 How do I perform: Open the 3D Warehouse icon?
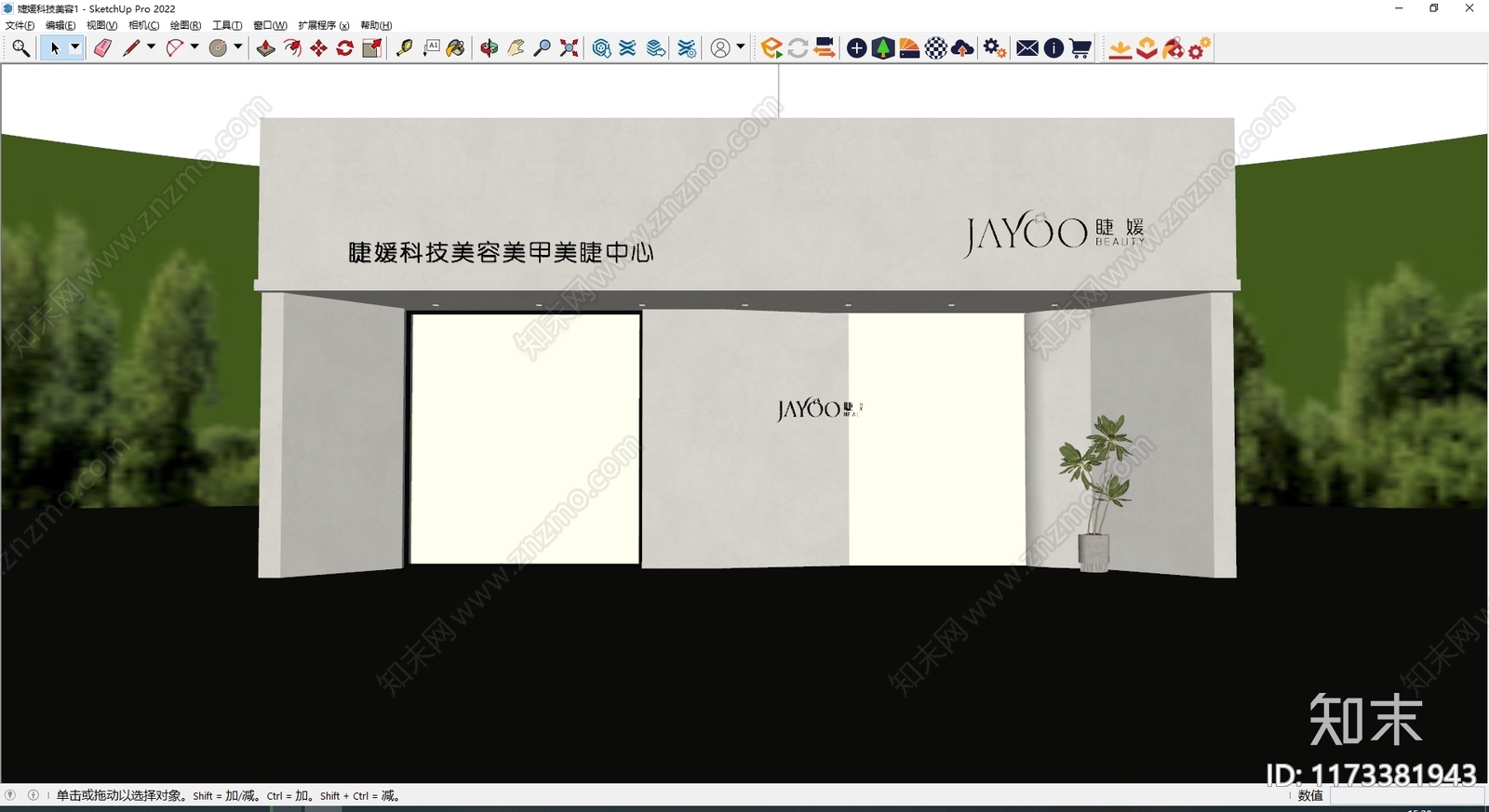602,48
